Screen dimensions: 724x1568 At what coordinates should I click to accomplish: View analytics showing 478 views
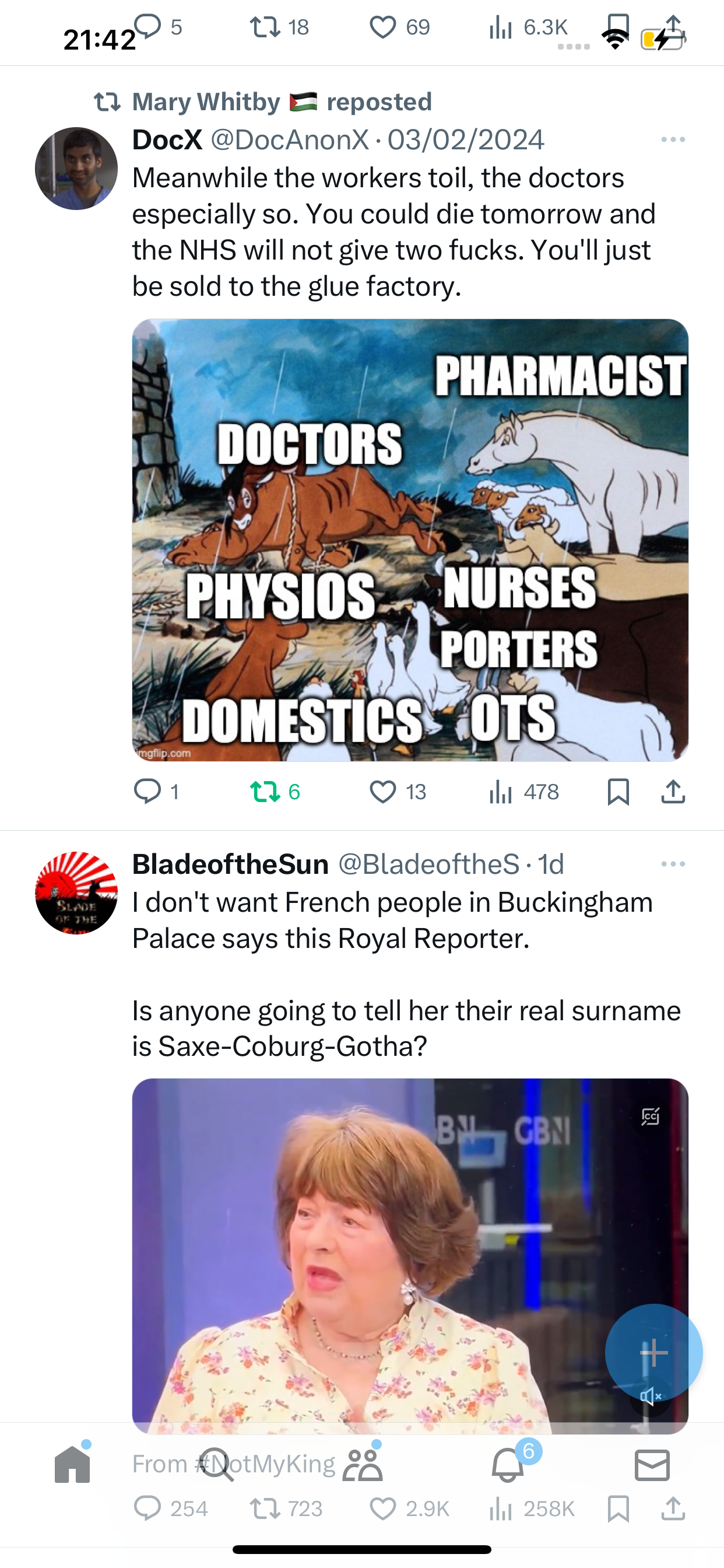(524, 792)
